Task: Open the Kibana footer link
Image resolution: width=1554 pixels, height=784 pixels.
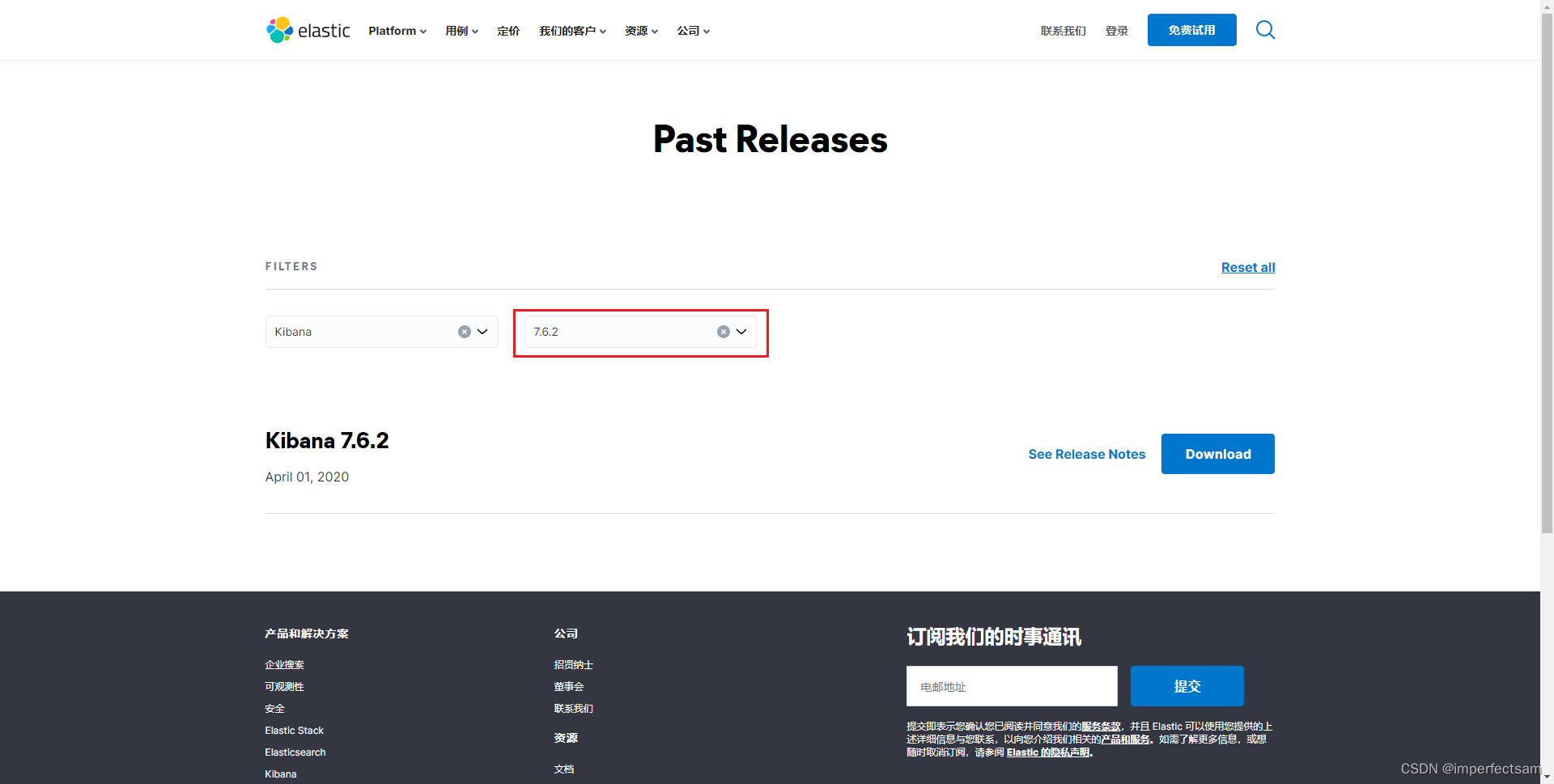Action: tap(281, 774)
